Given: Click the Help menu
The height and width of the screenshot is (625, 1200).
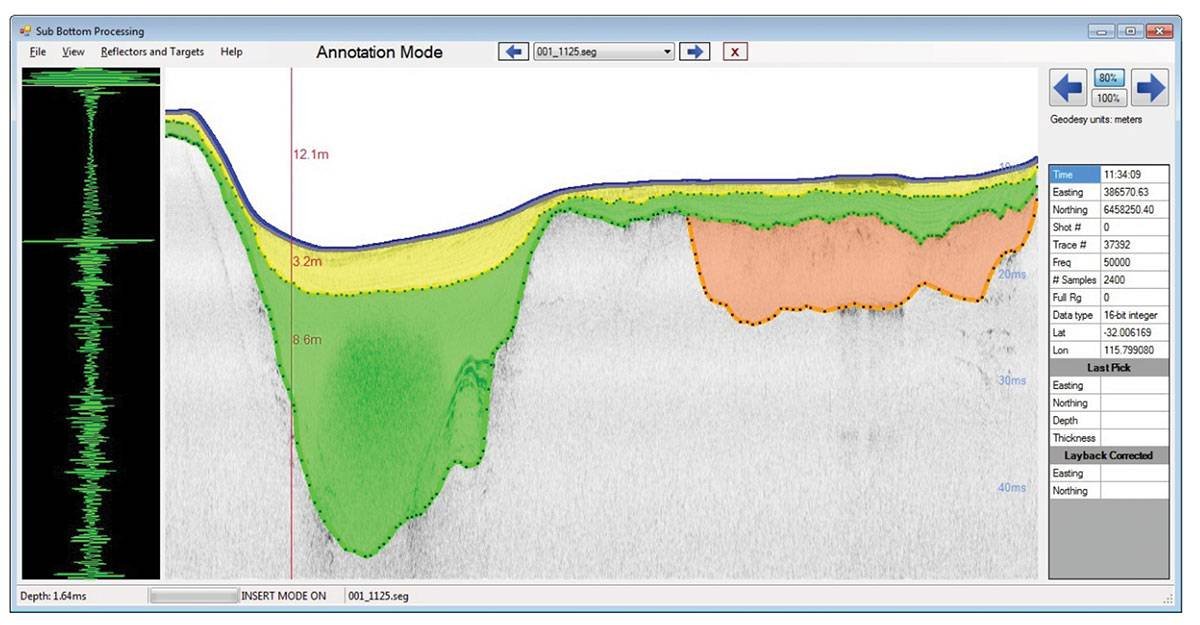Looking at the screenshot, I should tap(231, 52).
